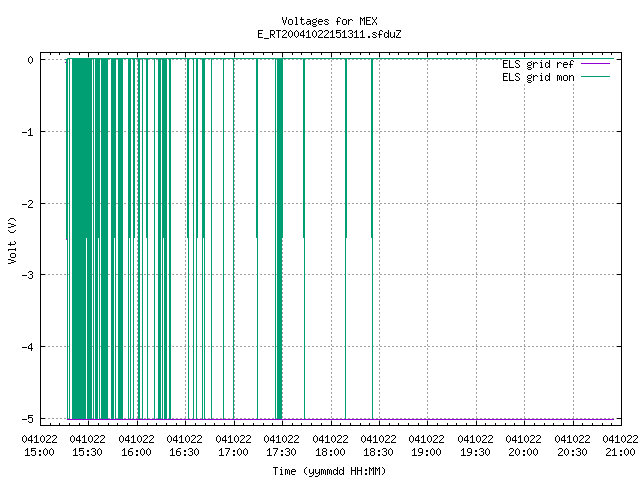Click the y-axis tick label -4
Image resolution: width=640 pixels, height=480 pixels.
[28, 347]
